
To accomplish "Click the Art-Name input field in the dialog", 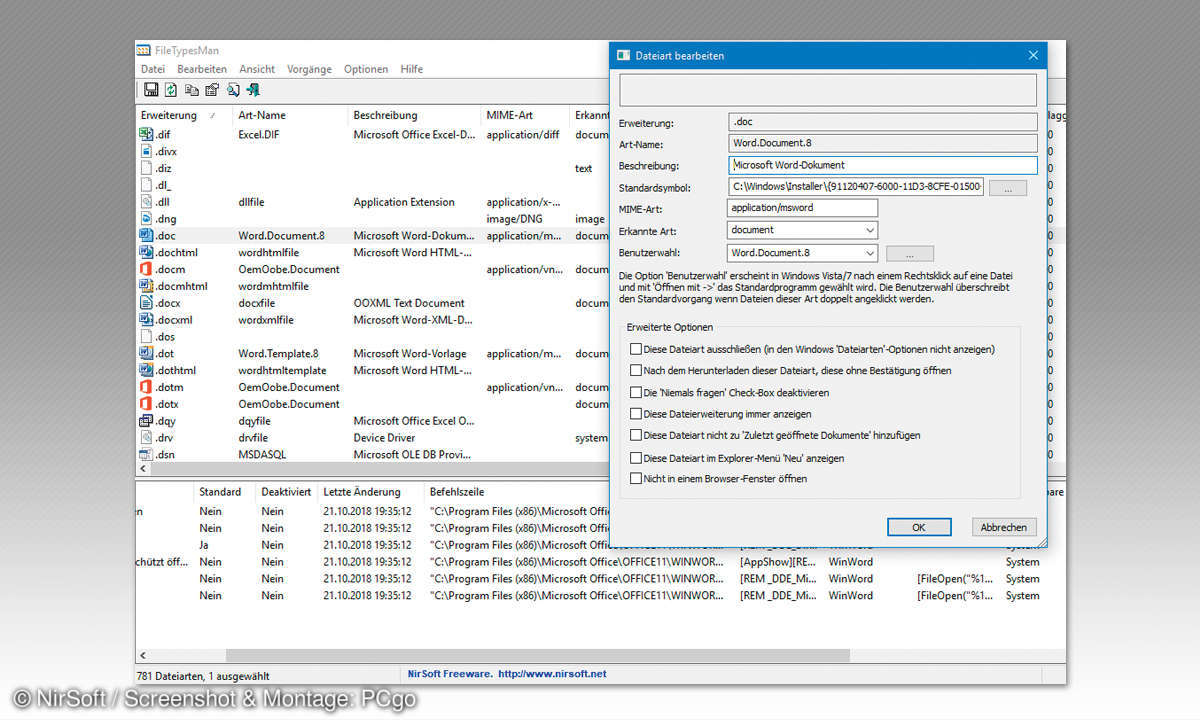I will click(x=882, y=144).
